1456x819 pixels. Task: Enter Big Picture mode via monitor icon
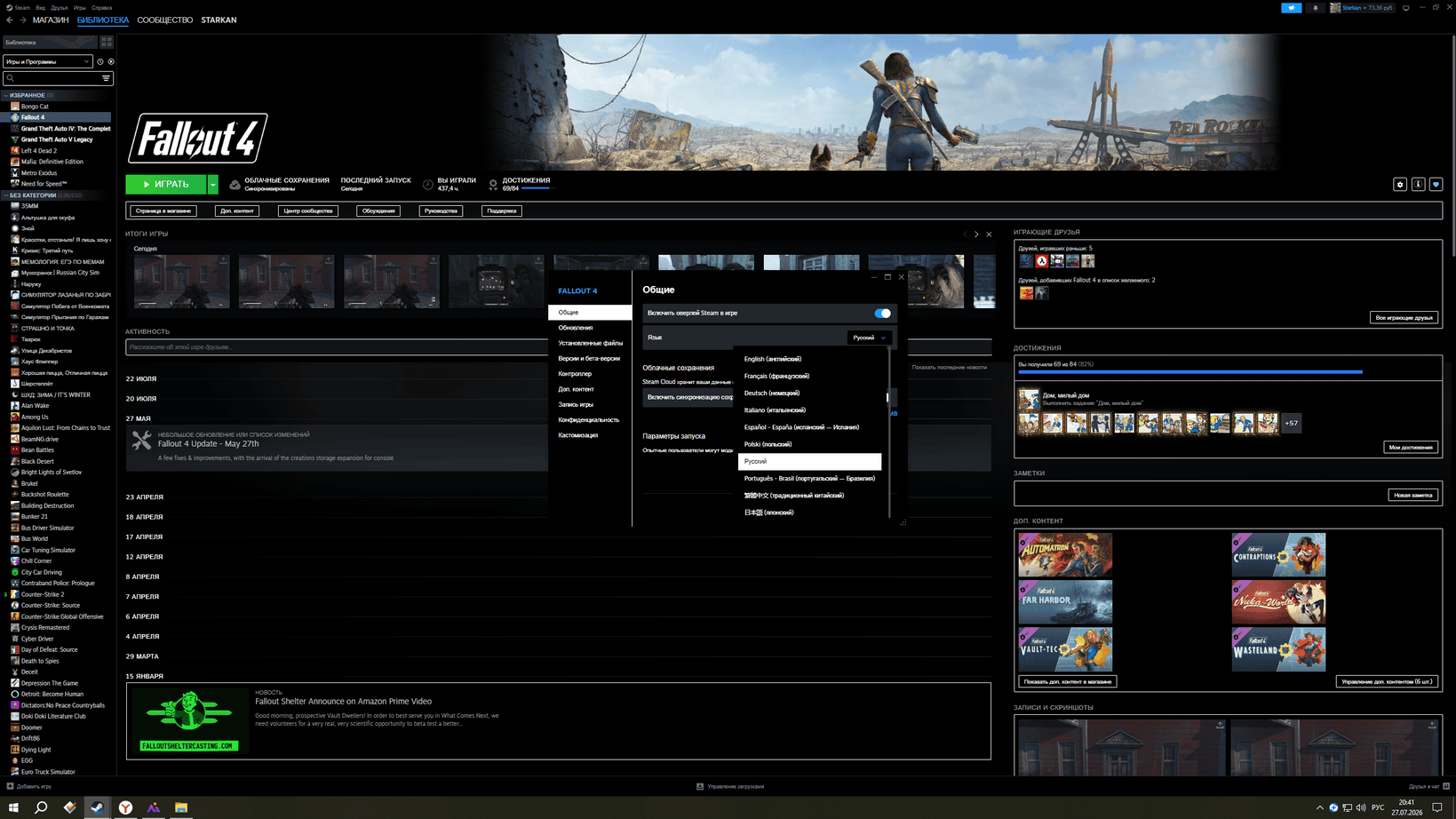coord(1405,8)
